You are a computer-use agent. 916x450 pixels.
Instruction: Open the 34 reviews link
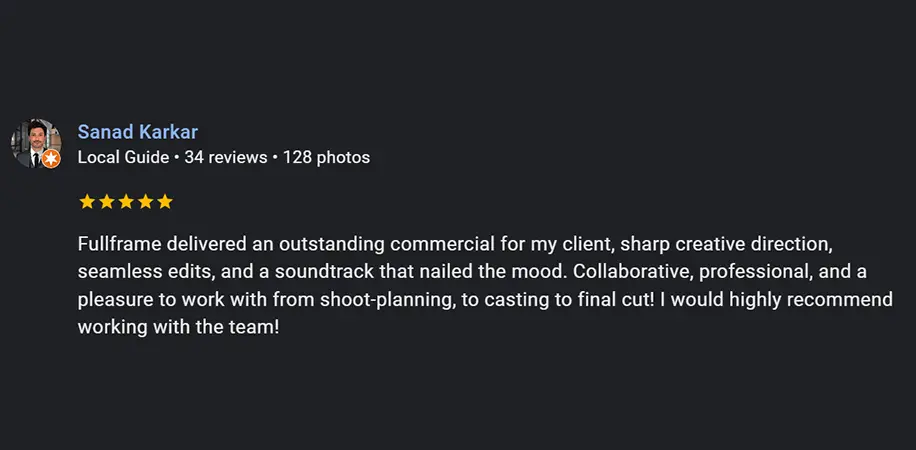point(226,157)
